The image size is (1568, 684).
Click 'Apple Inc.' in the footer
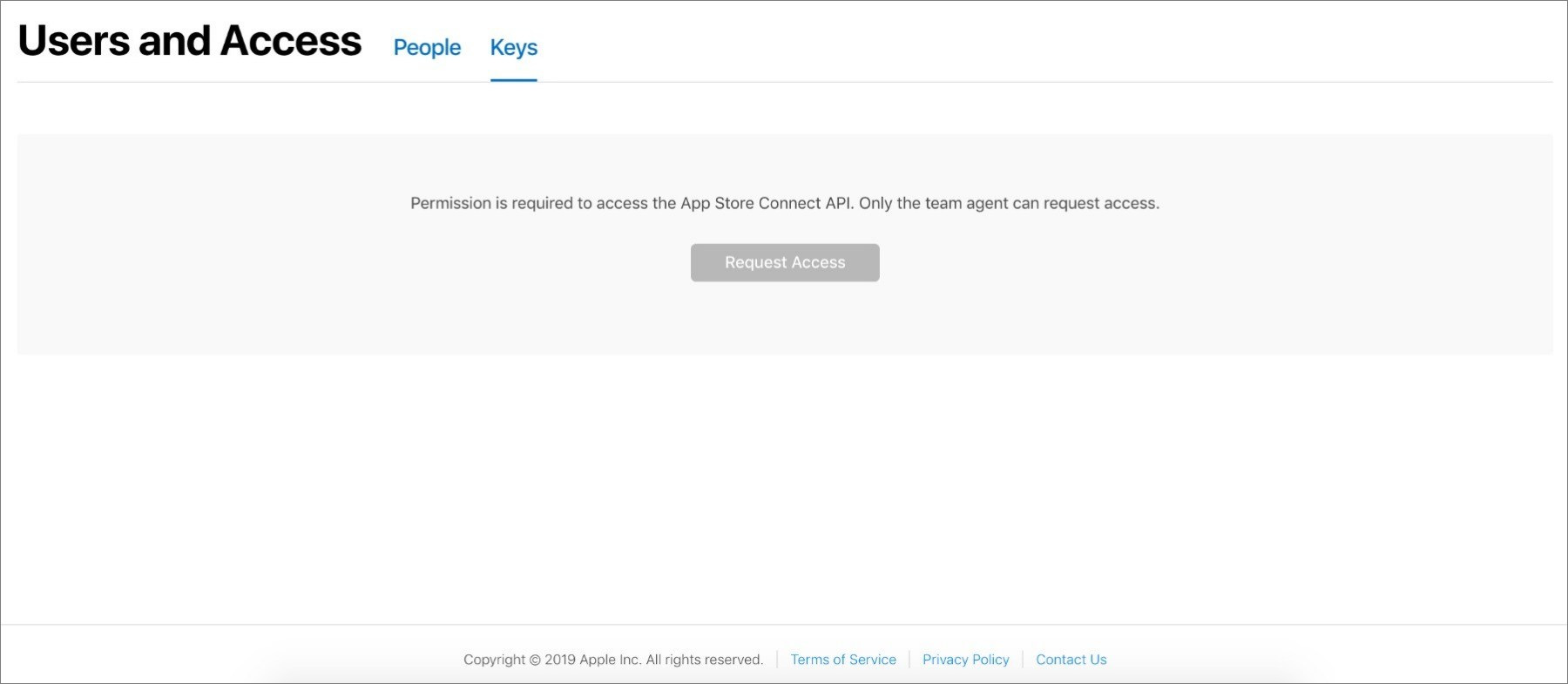tap(610, 660)
